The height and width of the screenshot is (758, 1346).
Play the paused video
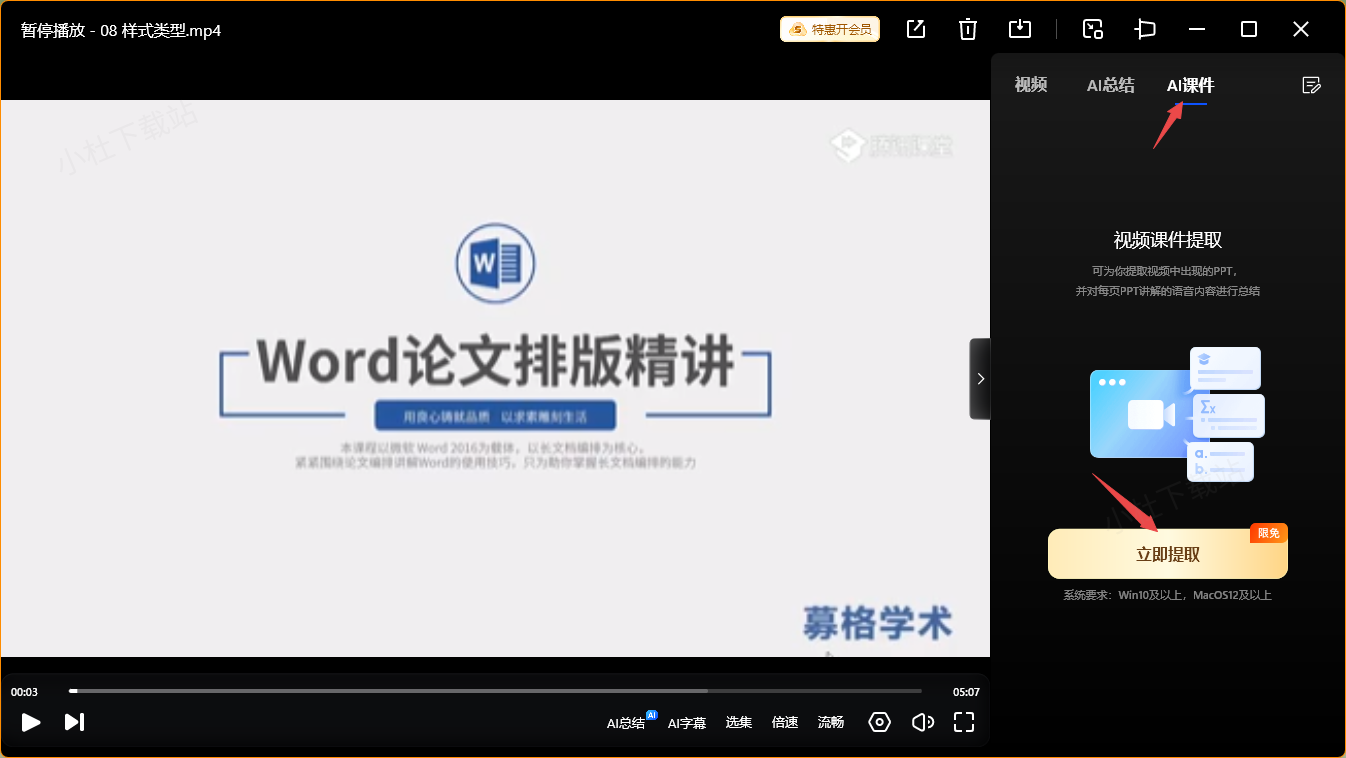pyautogui.click(x=31, y=722)
